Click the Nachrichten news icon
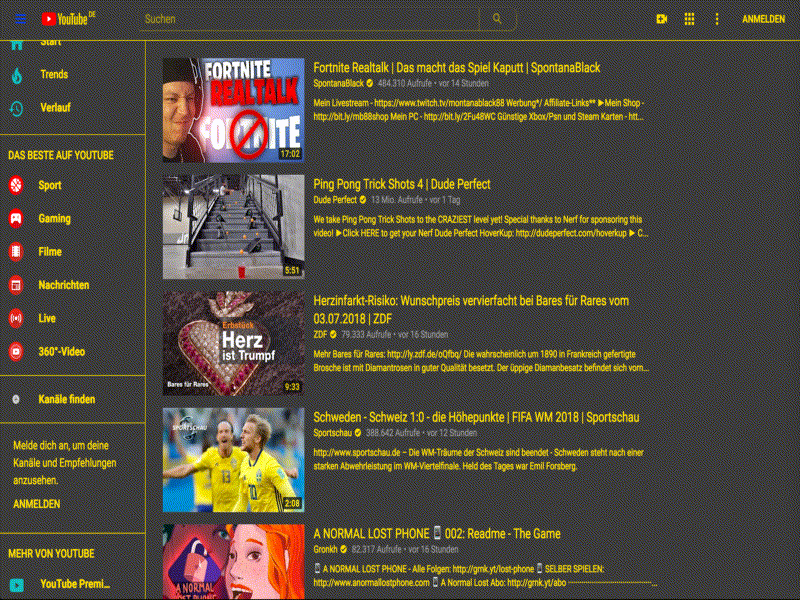This screenshot has width=800, height=600. tap(16, 285)
